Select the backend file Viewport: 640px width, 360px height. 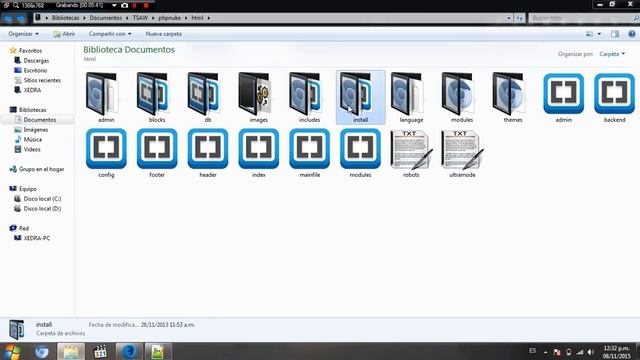614,93
